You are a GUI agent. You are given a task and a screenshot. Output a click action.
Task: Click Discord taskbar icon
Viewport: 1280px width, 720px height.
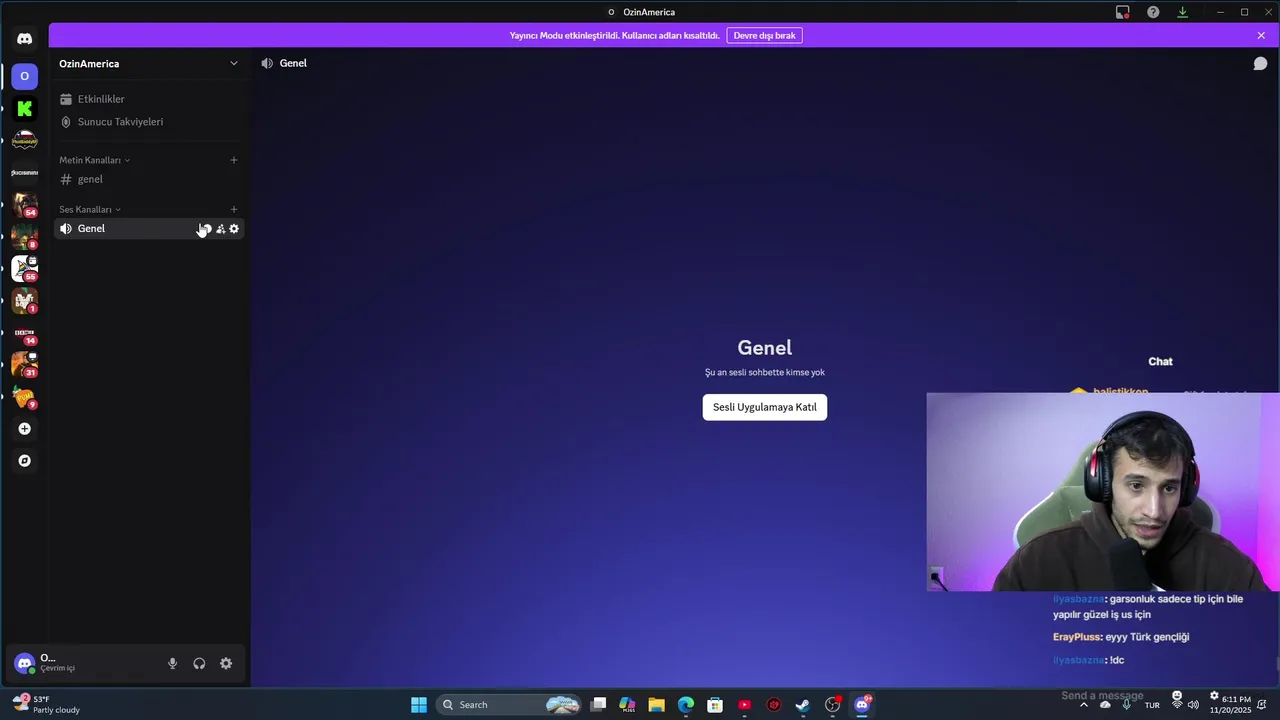[862, 705]
